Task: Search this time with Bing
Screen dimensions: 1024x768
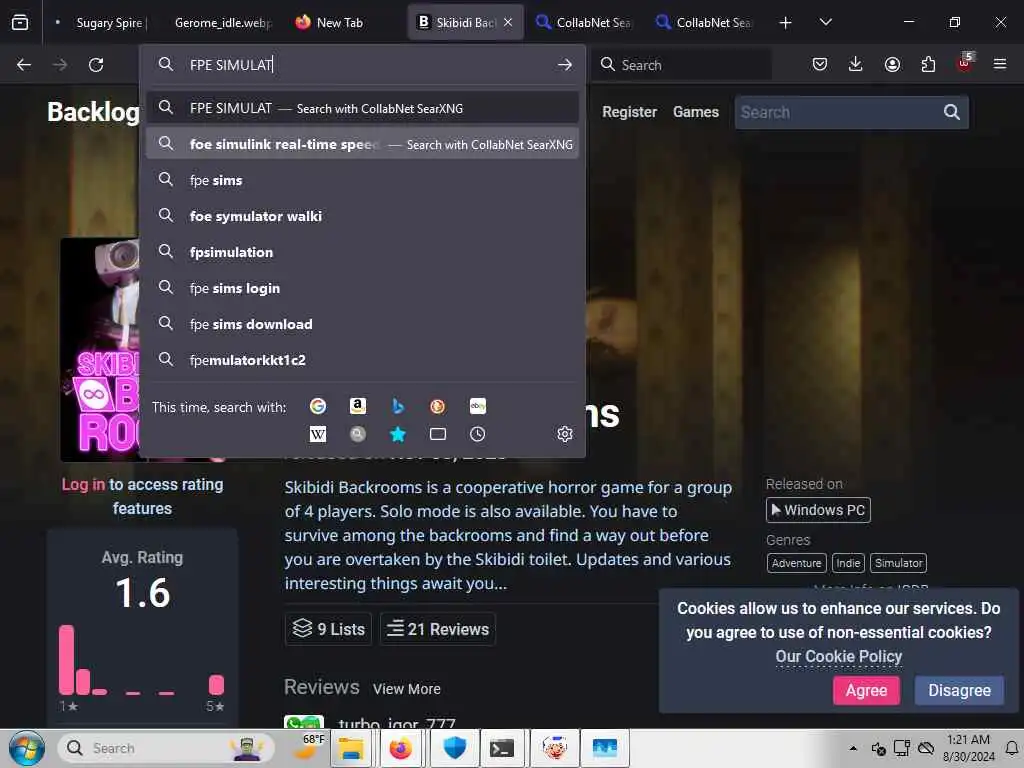Action: [x=398, y=406]
